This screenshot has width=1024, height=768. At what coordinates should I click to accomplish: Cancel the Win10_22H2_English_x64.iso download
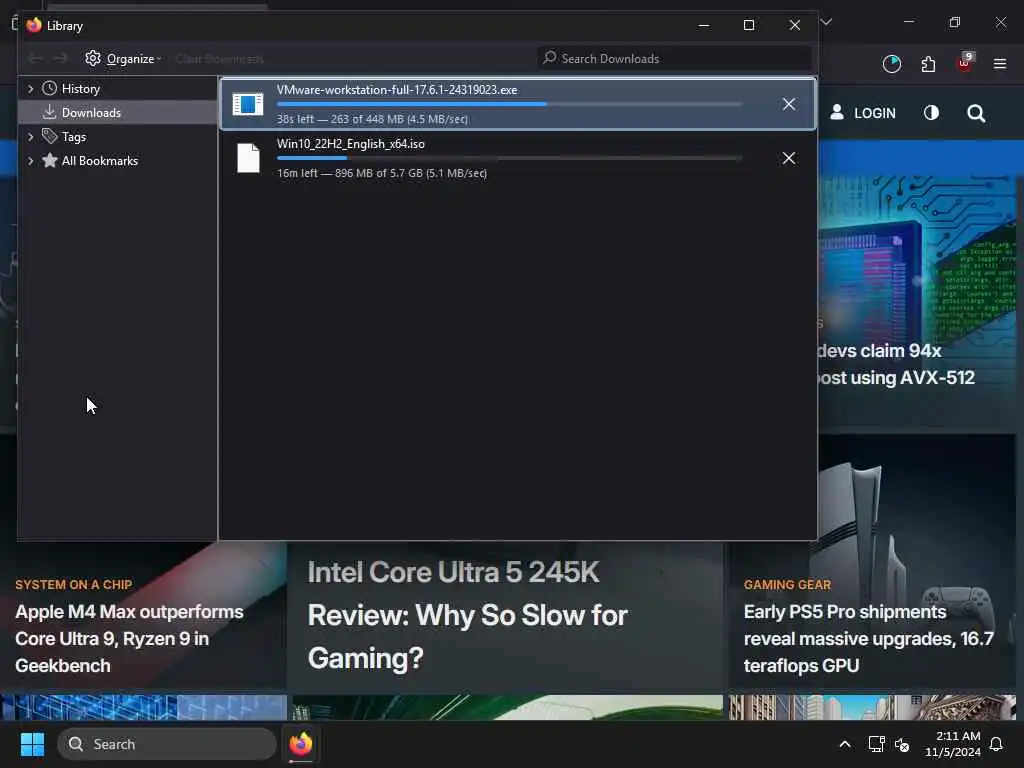(789, 159)
